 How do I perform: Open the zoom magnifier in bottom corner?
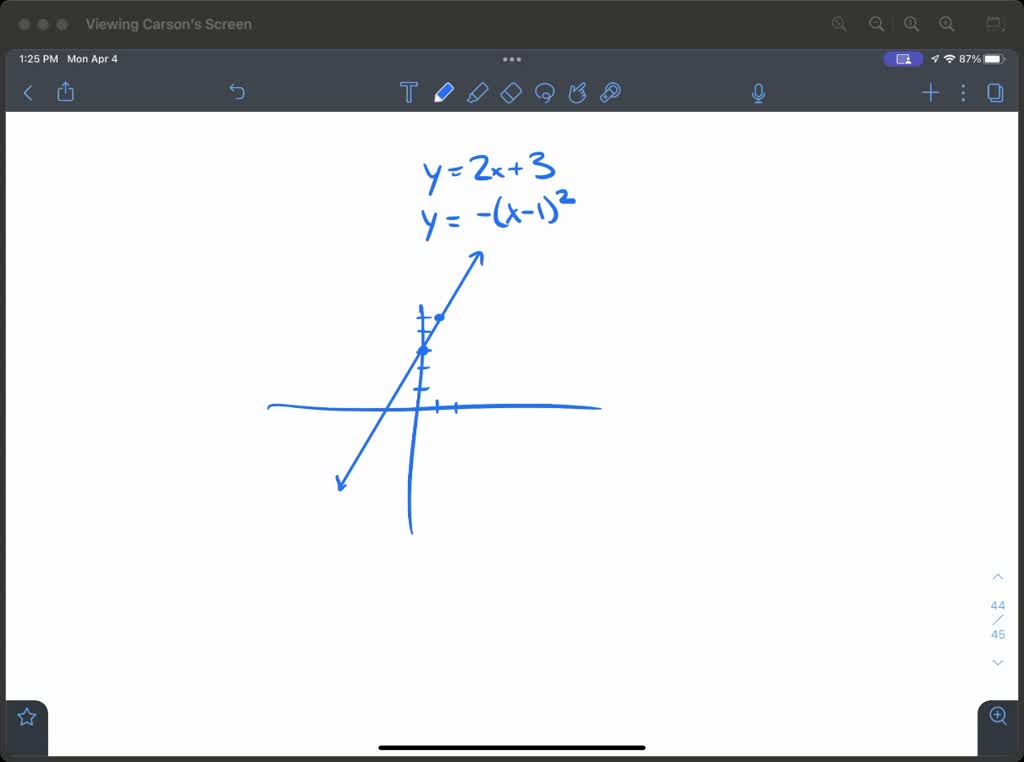997,716
